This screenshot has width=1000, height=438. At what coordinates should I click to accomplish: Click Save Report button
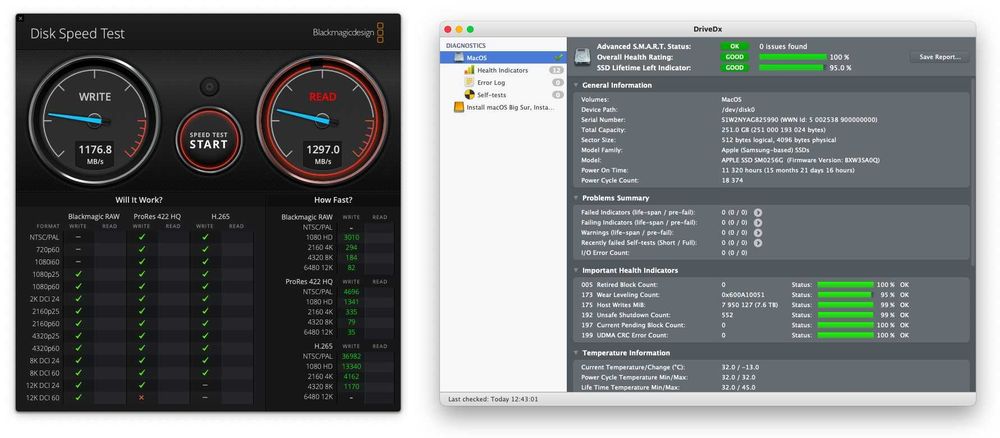(x=939, y=57)
